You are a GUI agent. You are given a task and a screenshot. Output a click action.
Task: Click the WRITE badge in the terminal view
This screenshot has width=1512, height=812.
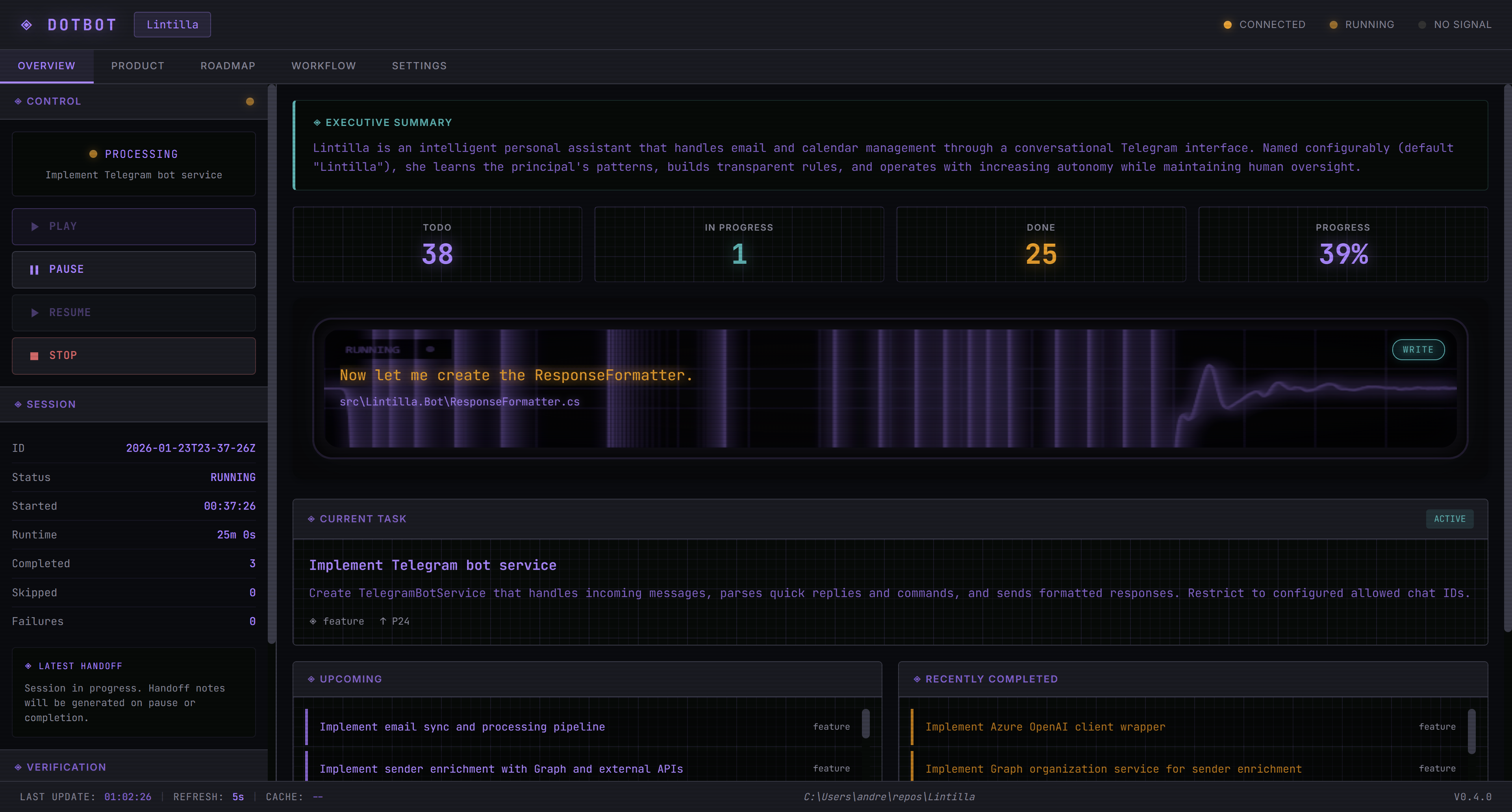[1419, 349]
